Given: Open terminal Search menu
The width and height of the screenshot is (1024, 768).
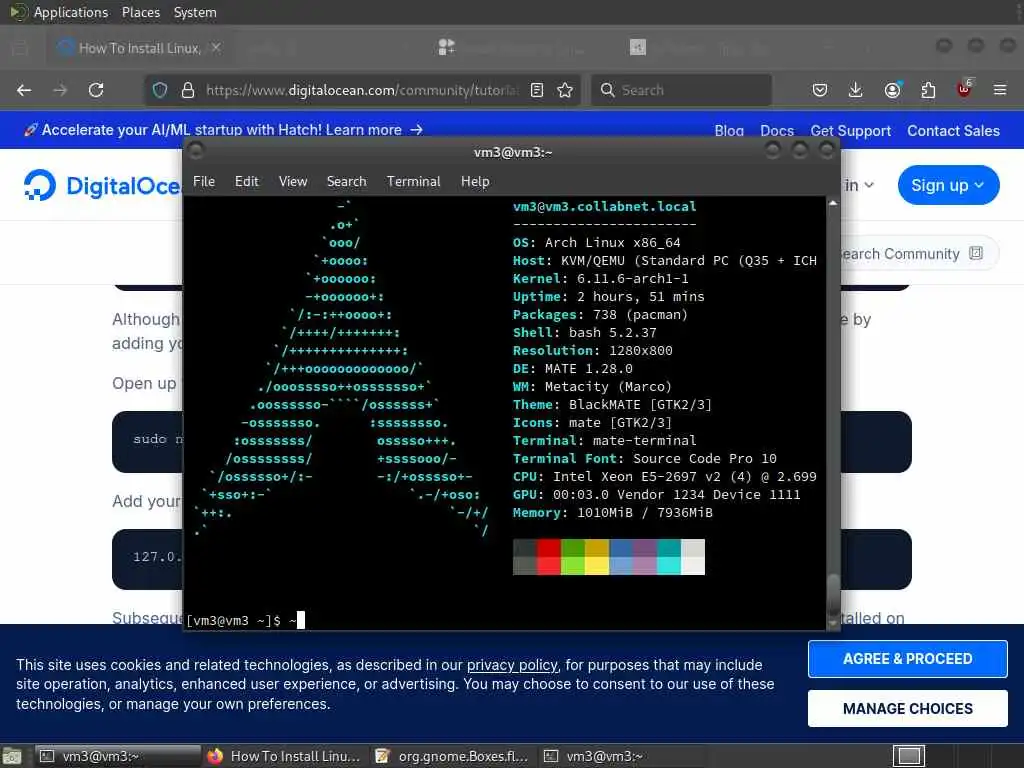Looking at the screenshot, I should point(346,182).
